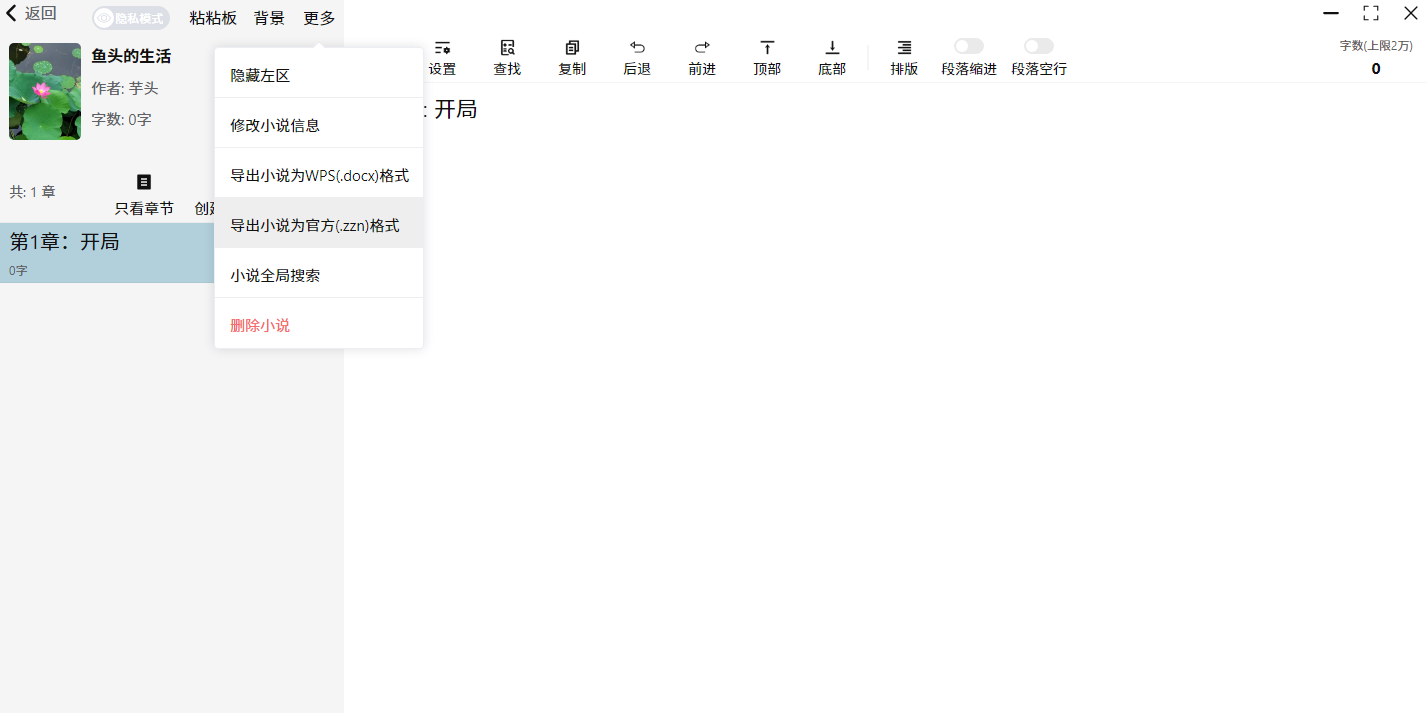Click the 字数(上限2万) word count label
The image size is (1427, 713).
1376,46
